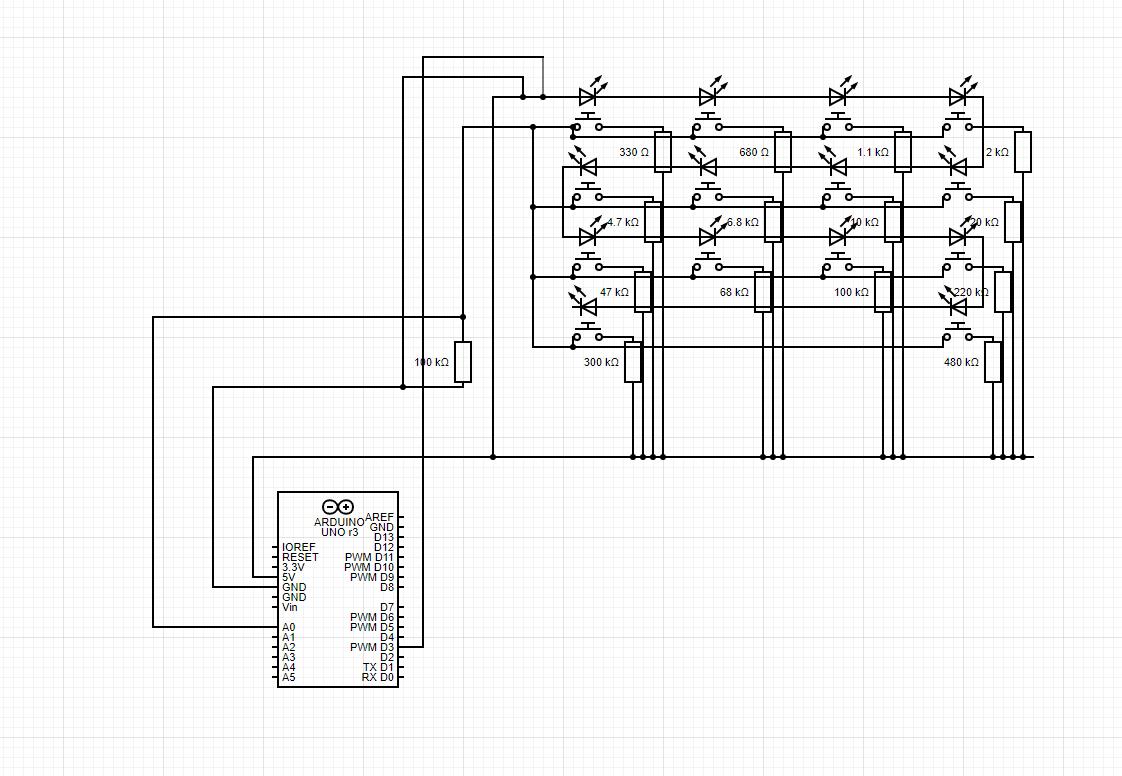Screen dimensions: 1122x776
Task: Click the A1 analog pin
Action: coord(288,637)
